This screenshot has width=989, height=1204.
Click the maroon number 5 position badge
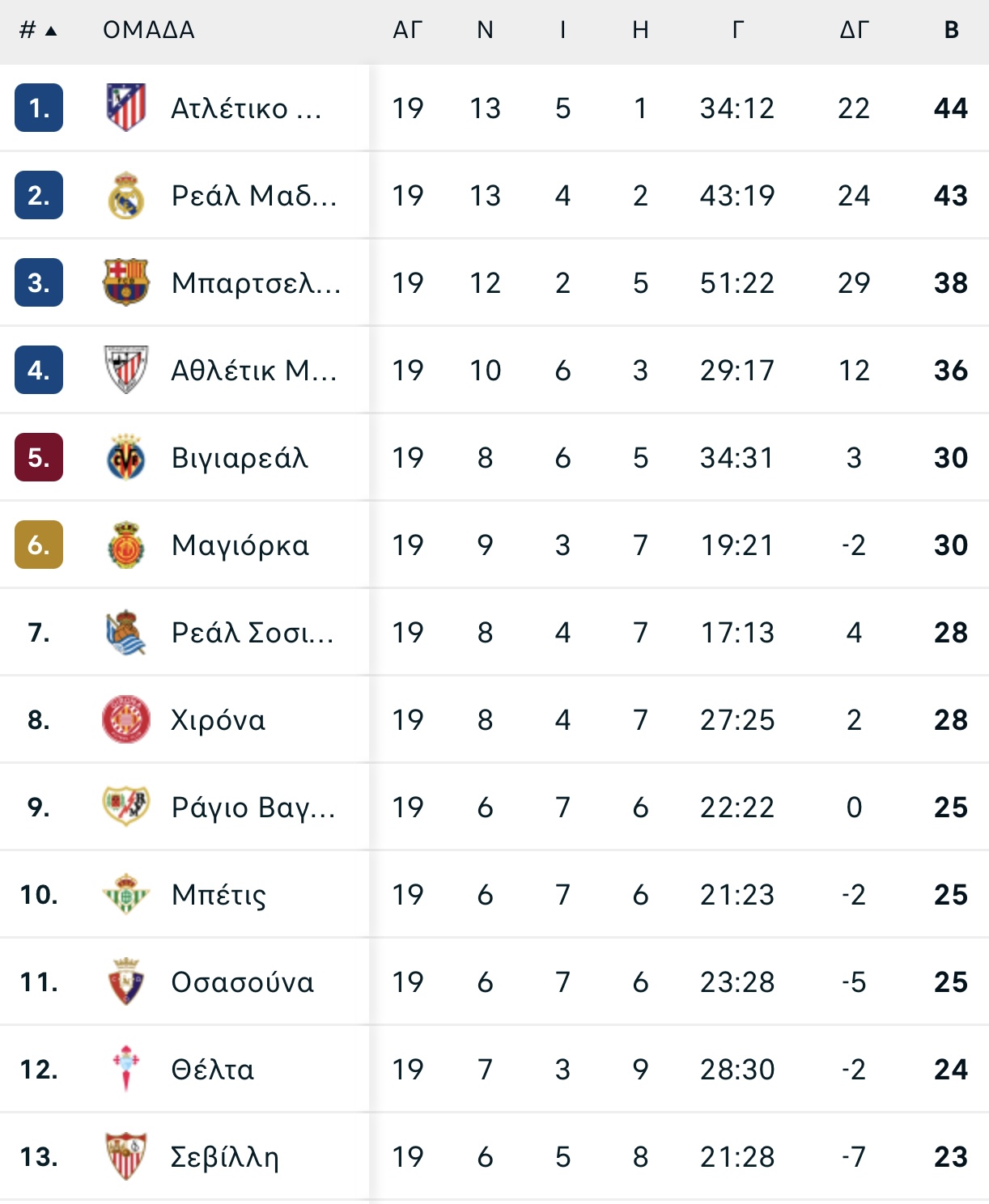[39, 457]
